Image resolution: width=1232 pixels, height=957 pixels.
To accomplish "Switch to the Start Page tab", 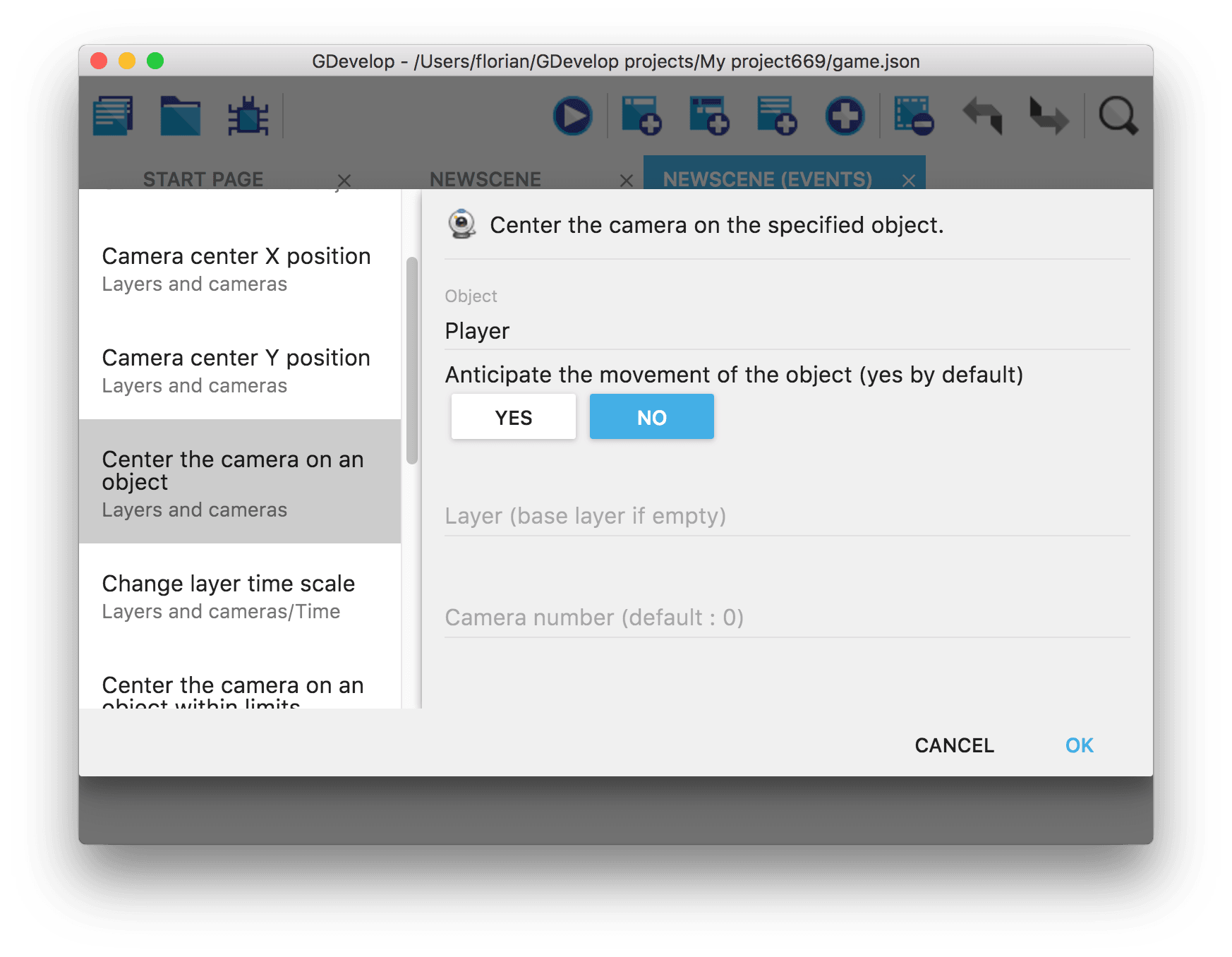I will [203, 179].
